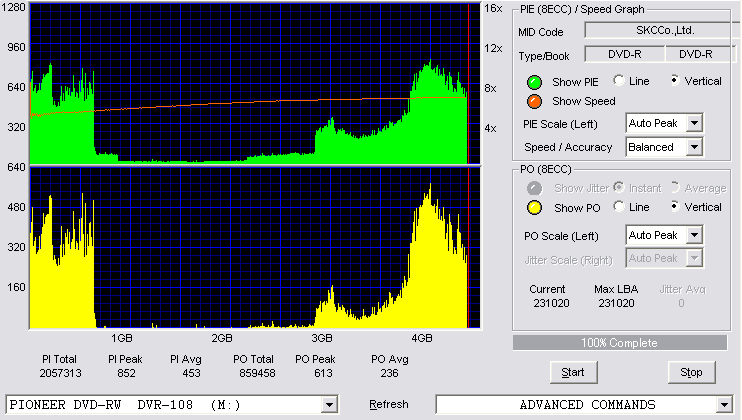Click the PI Avg value 453
This screenshot has height=420, width=742.
click(191, 373)
